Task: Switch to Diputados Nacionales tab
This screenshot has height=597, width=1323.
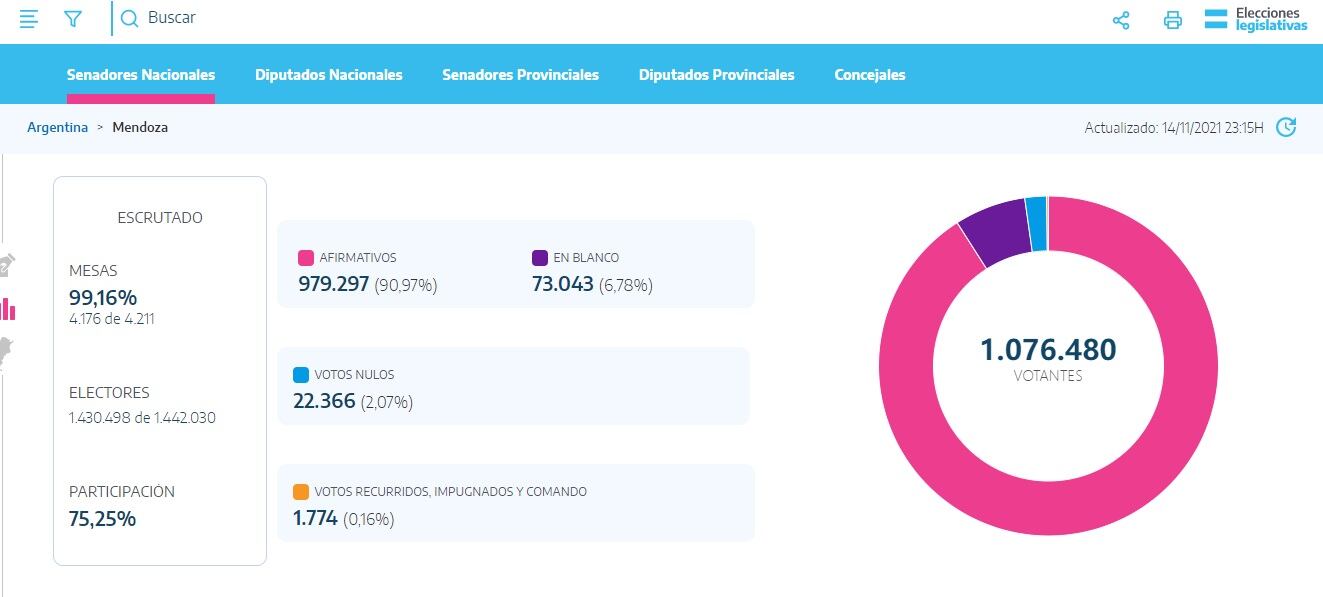Action: coord(328,75)
